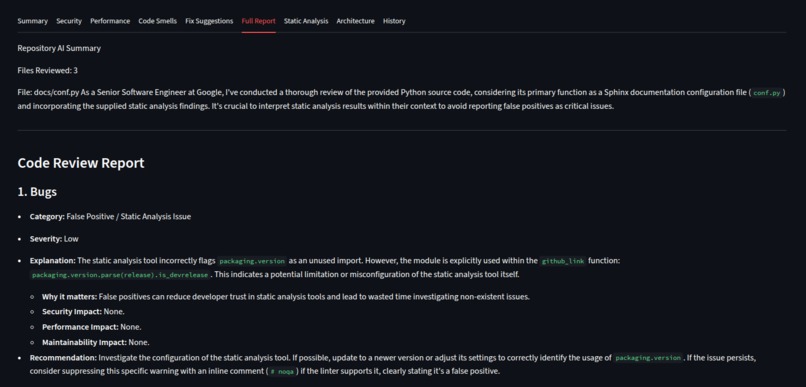This screenshot has width=806, height=387.
Task: Click the 'Security Impact: None.' line
Action: point(83,311)
